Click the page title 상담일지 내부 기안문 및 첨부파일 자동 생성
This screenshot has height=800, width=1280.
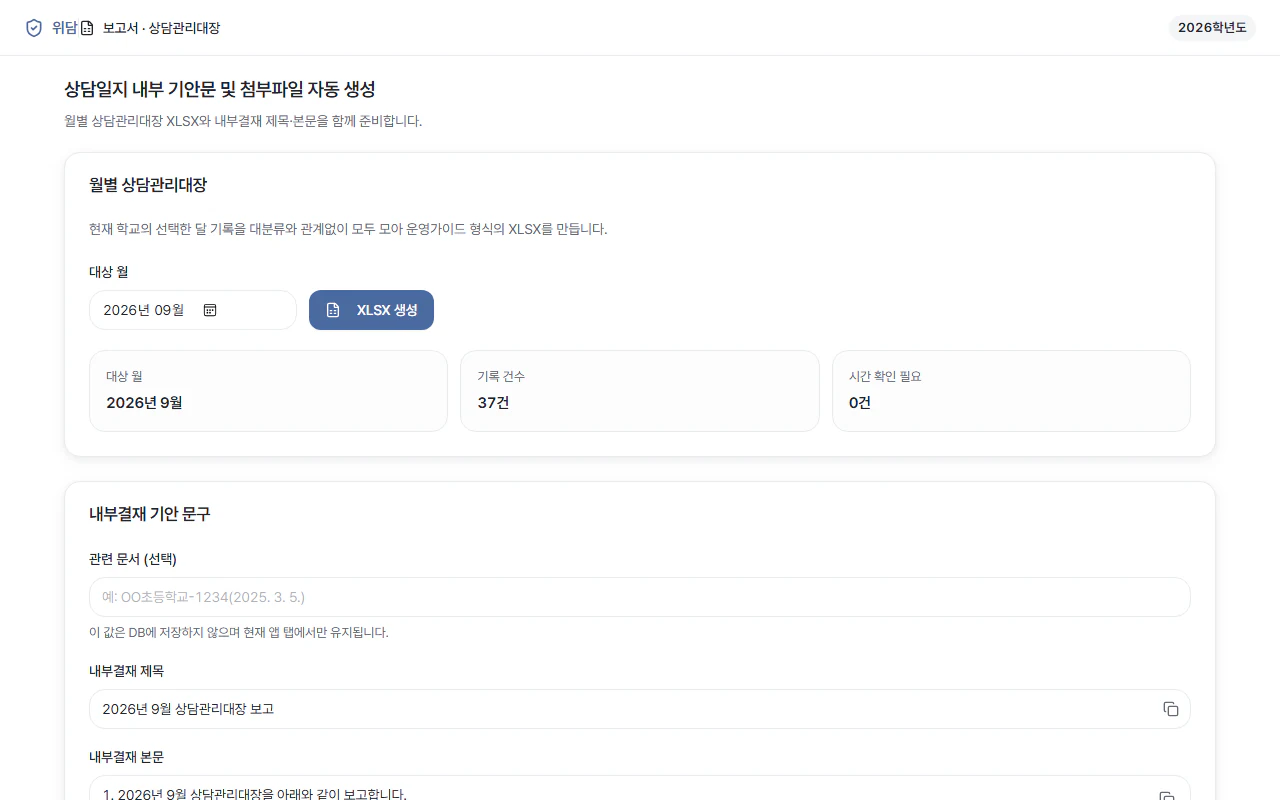pos(220,89)
